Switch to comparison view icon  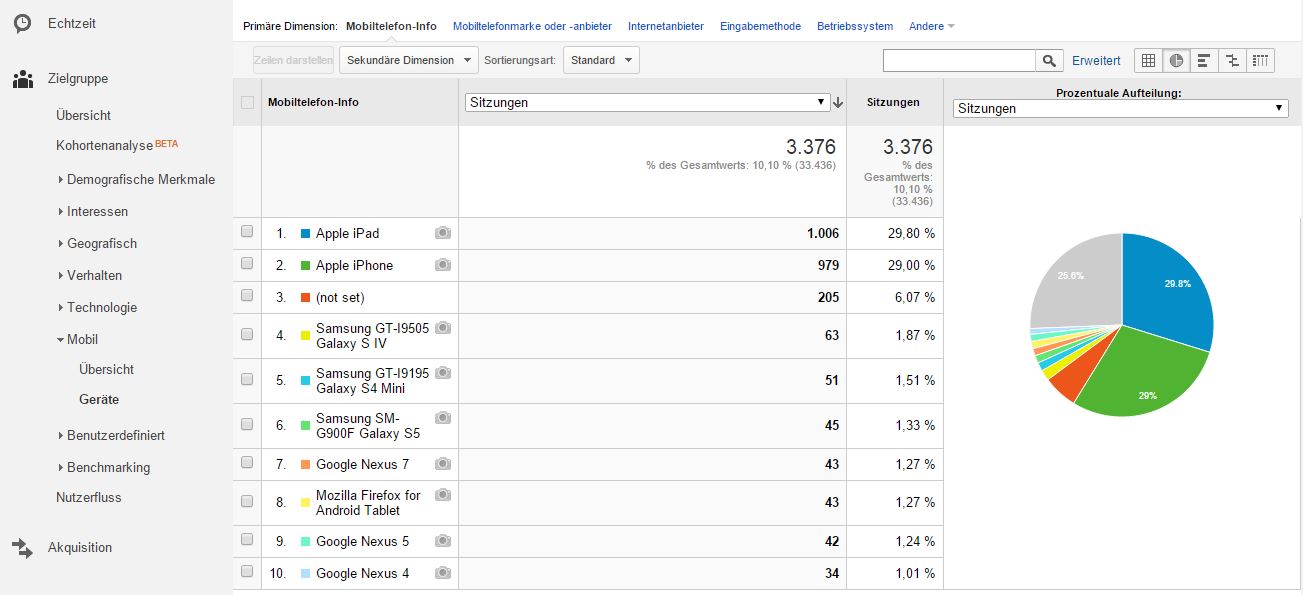tap(1232, 61)
